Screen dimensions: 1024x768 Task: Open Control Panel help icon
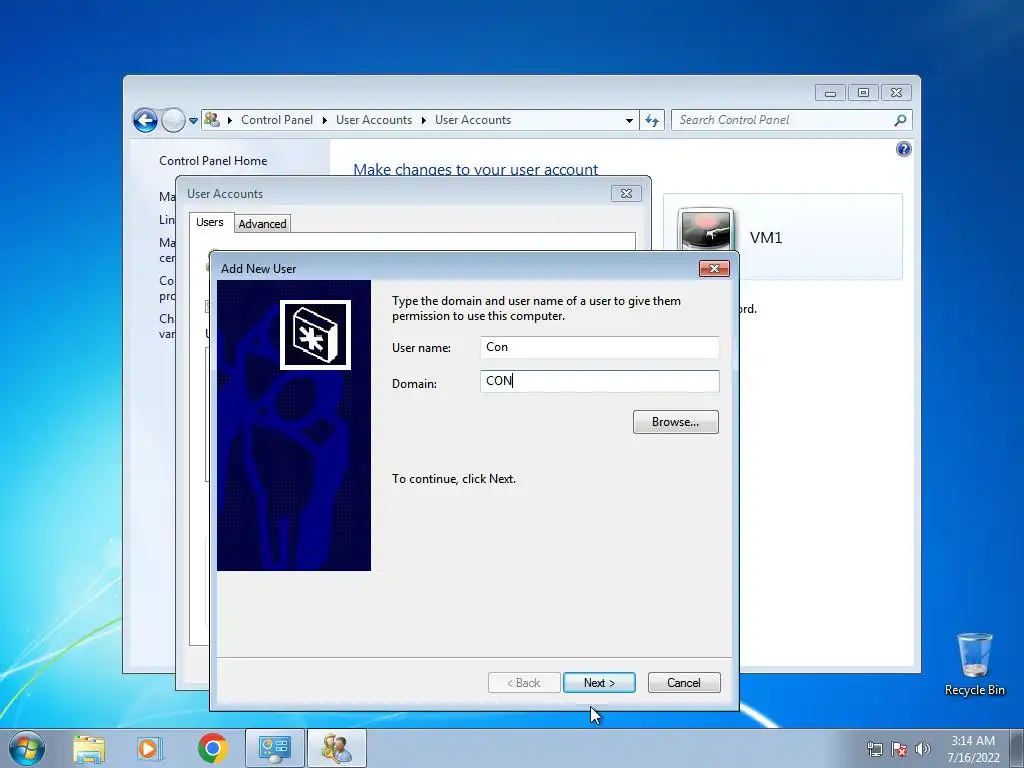903,149
